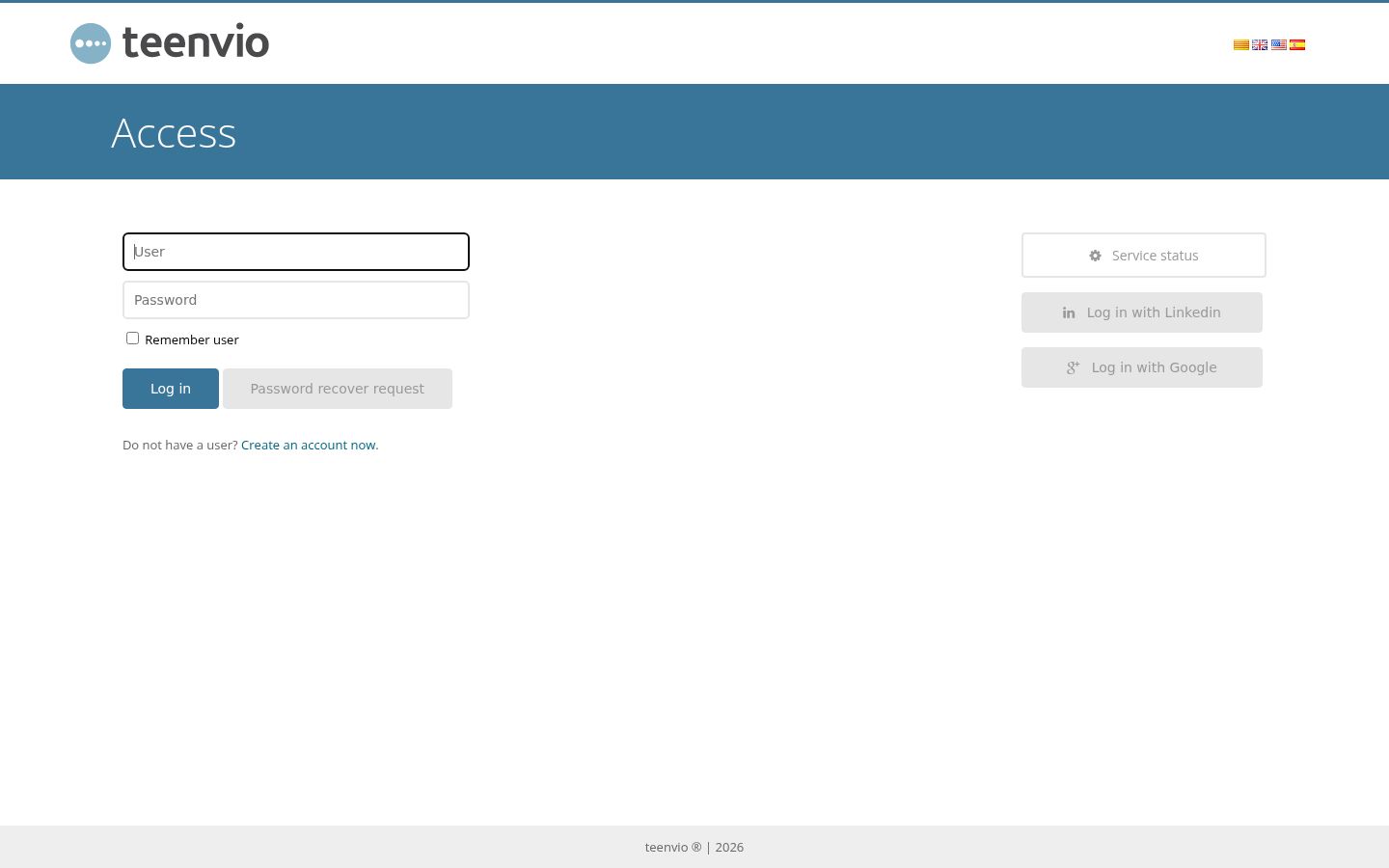The width and height of the screenshot is (1389, 868).
Task: Tick the Remember user checkbox
Action: 132,339
